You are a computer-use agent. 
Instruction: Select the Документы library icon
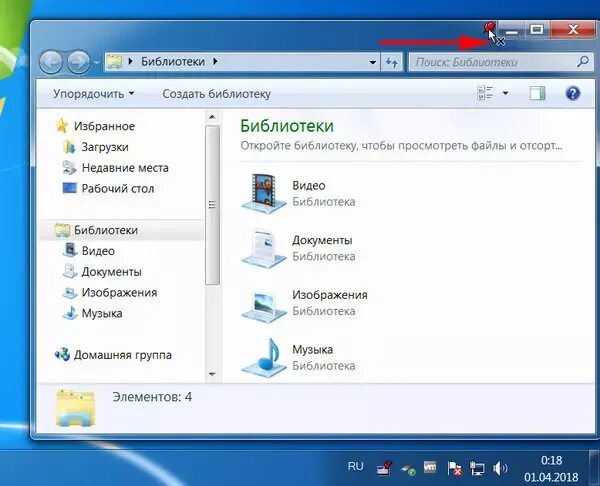[x=264, y=248]
